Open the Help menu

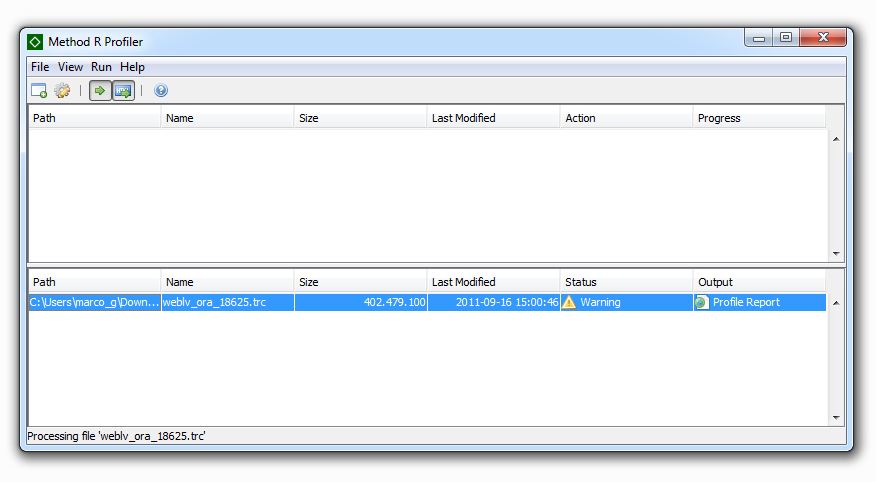(x=132, y=67)
